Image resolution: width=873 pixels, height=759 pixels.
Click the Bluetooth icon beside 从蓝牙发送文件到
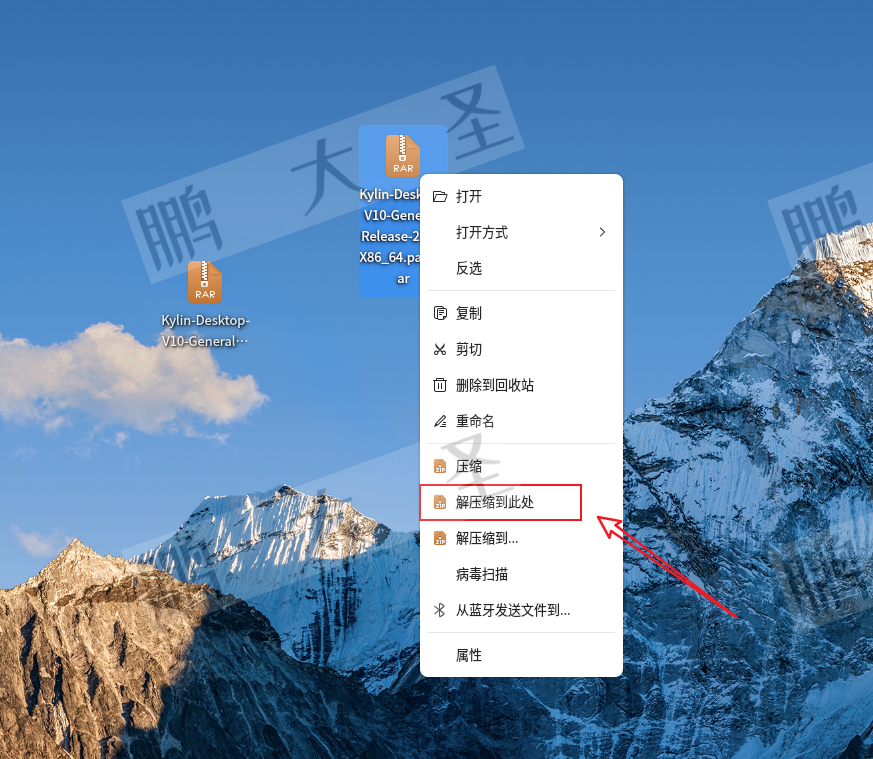[x=440, y=610]
